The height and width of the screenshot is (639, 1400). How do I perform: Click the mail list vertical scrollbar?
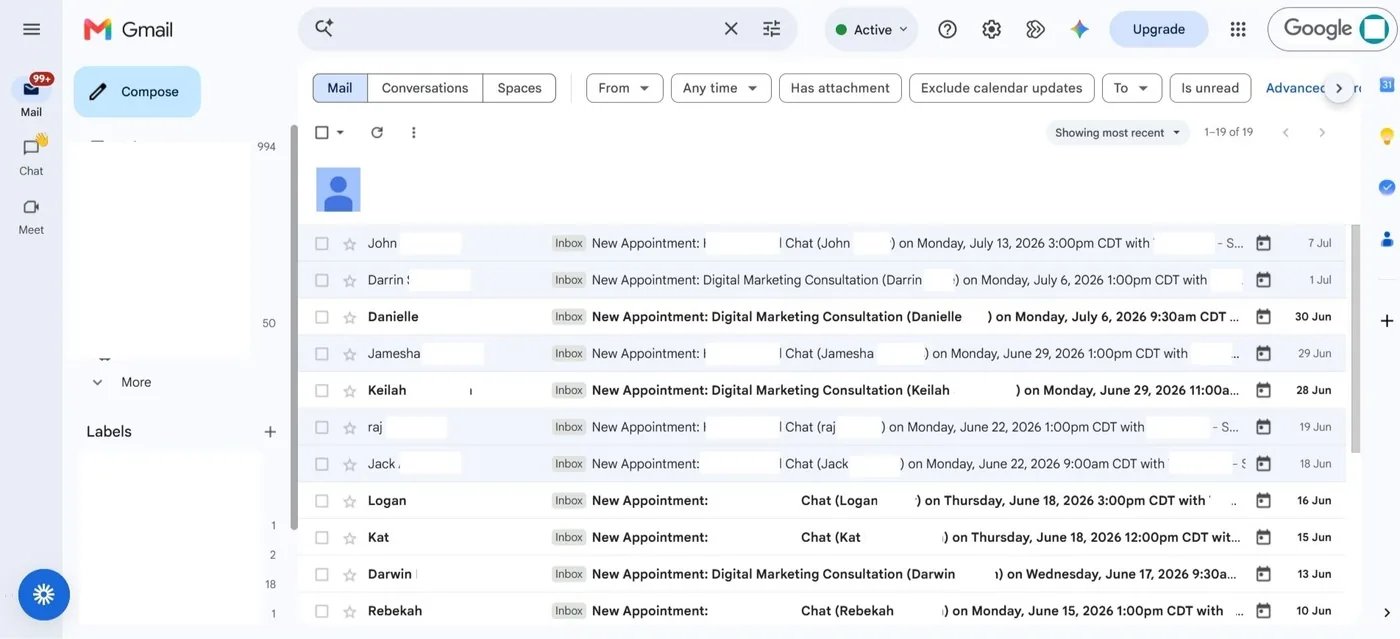coord(1355,338)
